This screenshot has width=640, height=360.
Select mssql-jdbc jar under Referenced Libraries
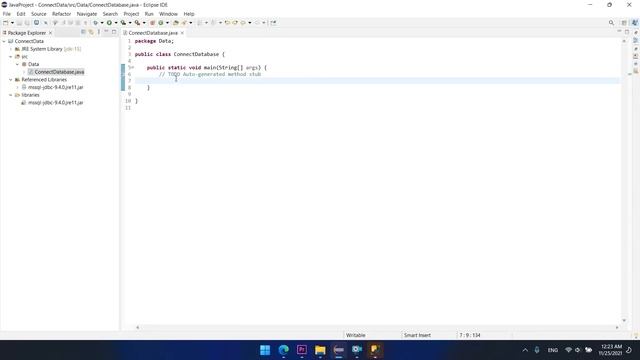point(56,87)
